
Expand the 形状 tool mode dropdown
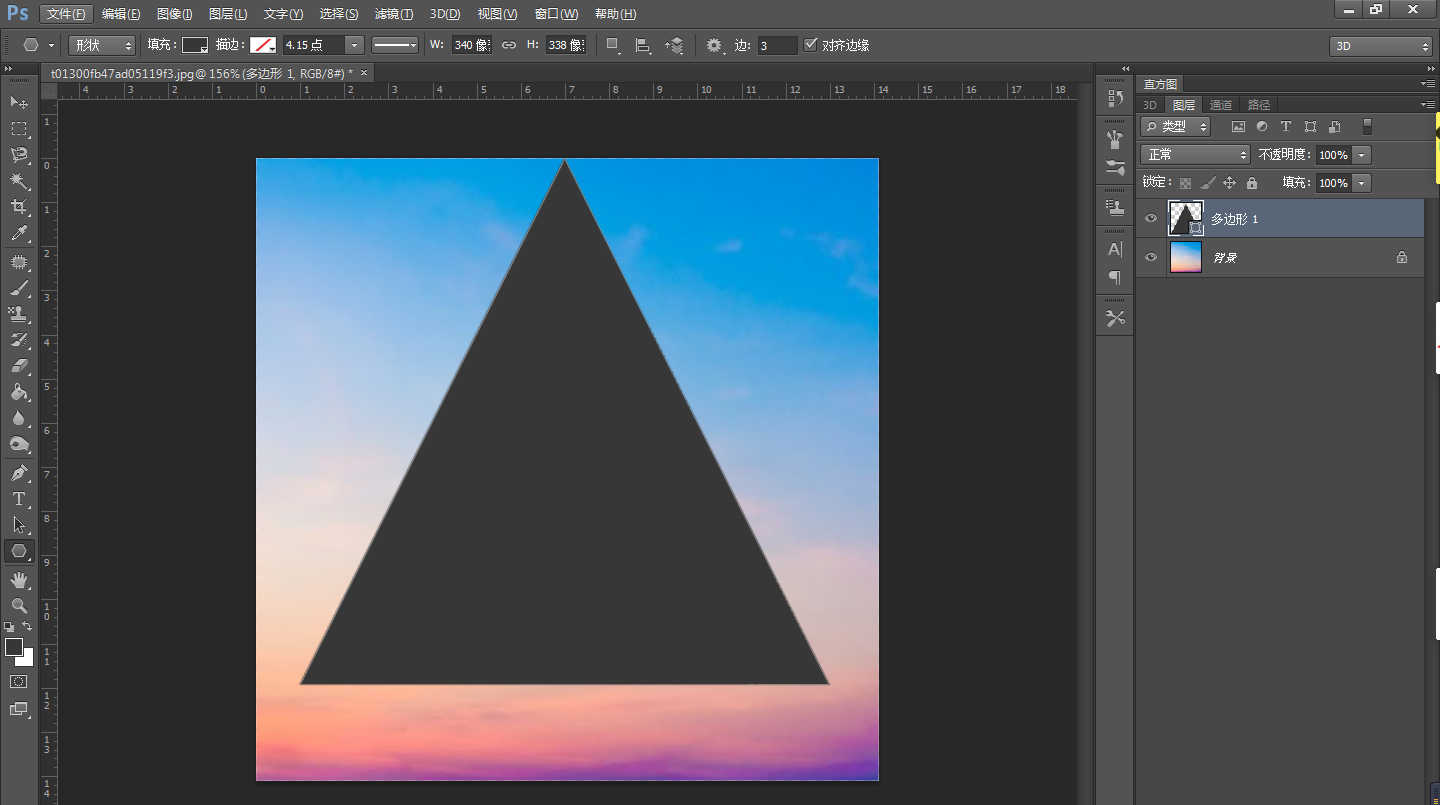click(102, 45)
